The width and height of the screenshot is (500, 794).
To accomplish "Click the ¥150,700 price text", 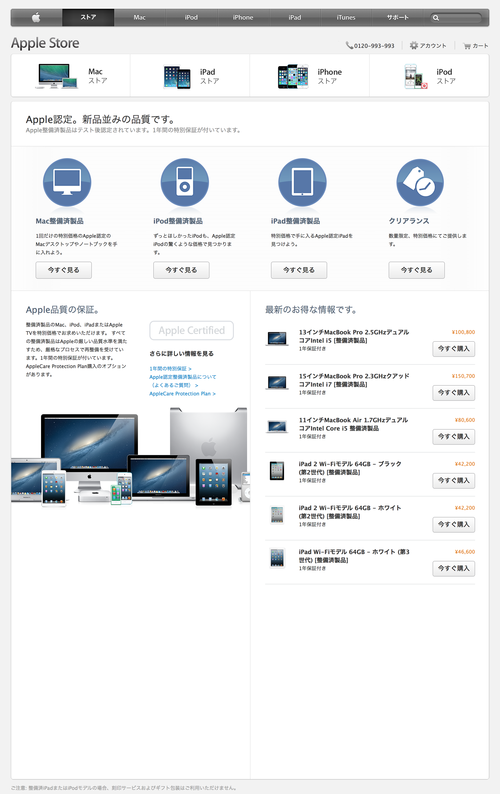I will [463, 376].
